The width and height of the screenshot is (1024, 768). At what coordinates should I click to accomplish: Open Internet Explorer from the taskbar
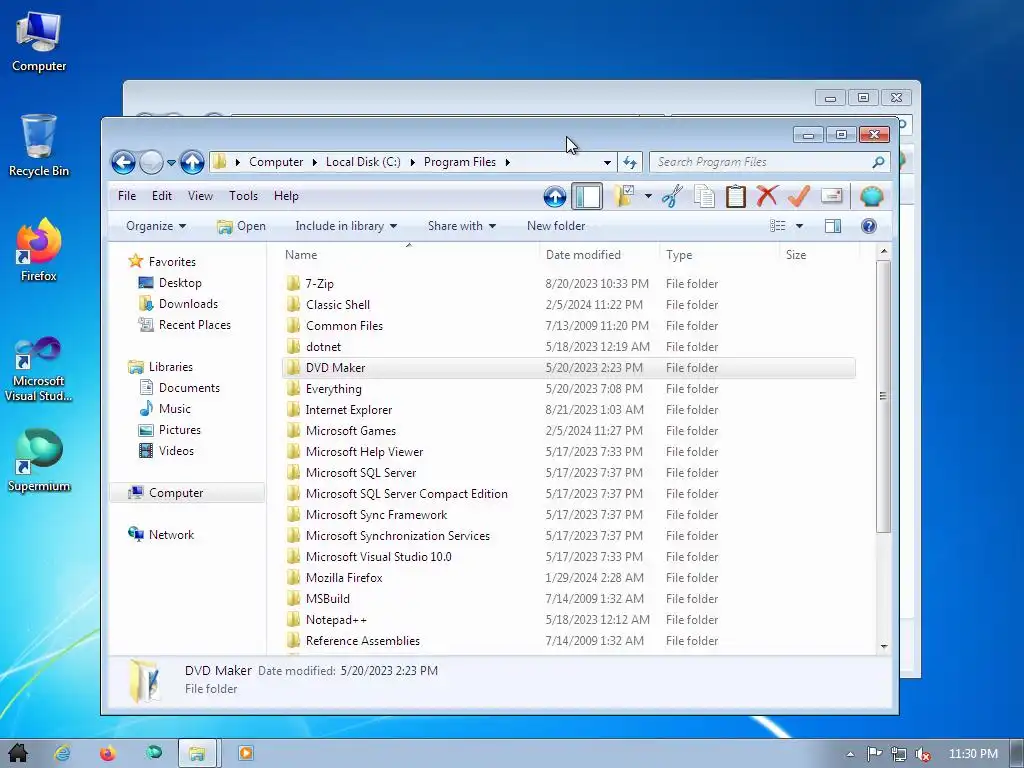click(62, 753)
